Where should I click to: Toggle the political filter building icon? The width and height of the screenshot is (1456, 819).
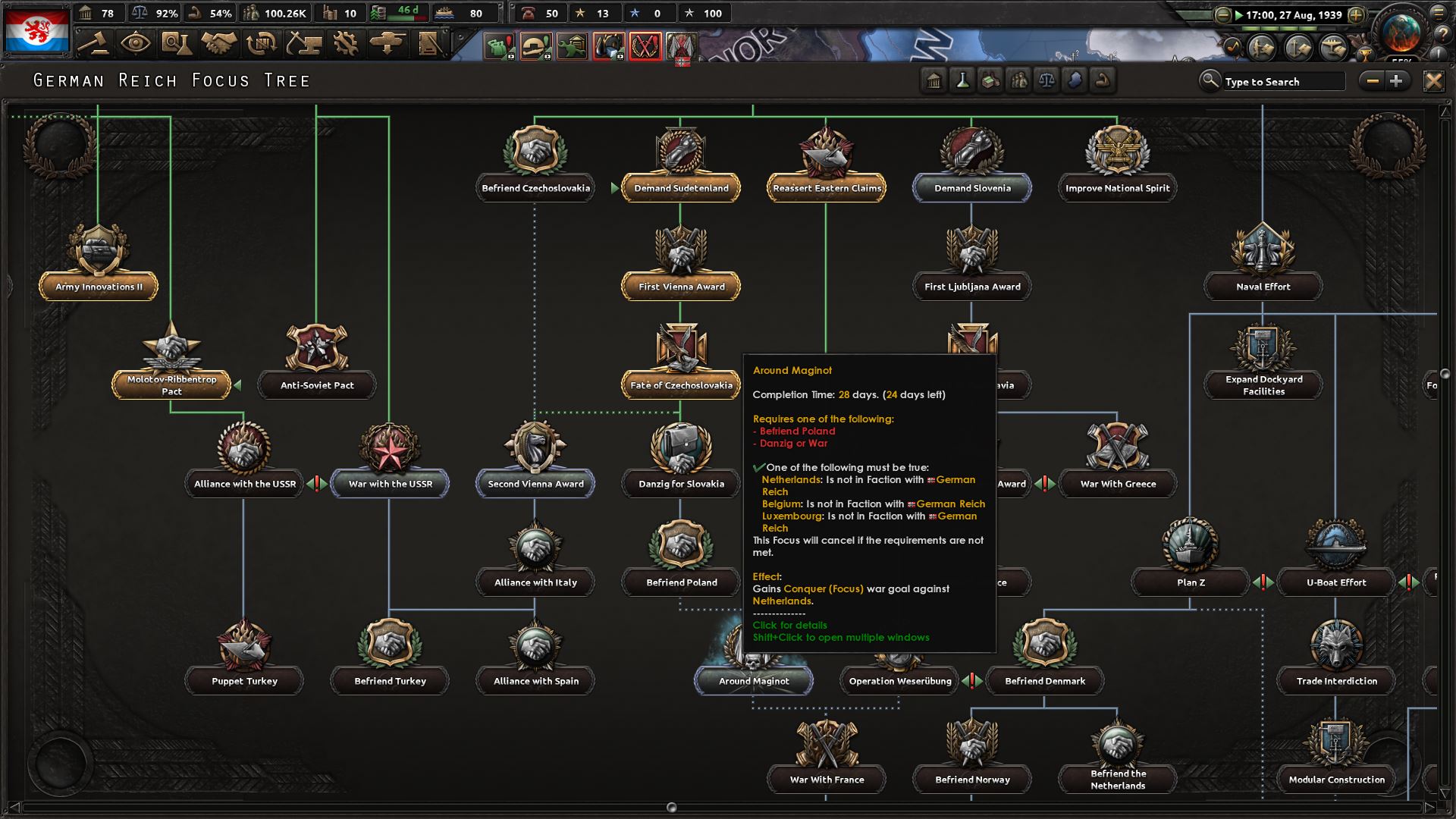[x=934, y=80]
